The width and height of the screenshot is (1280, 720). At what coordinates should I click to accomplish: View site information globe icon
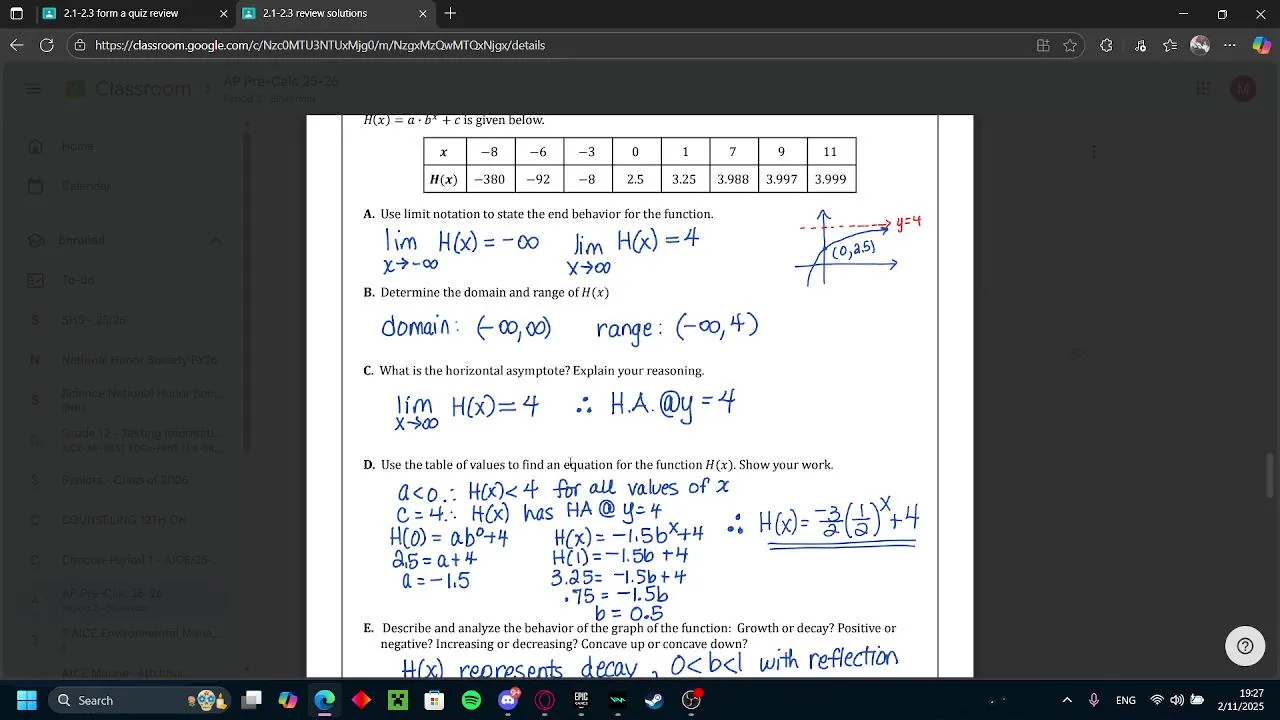click(x=80, y=45)
